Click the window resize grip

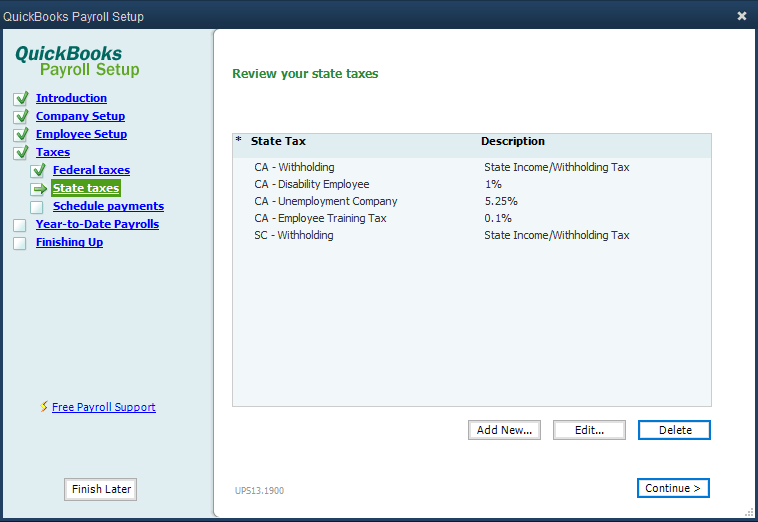[x=750, y=513]
